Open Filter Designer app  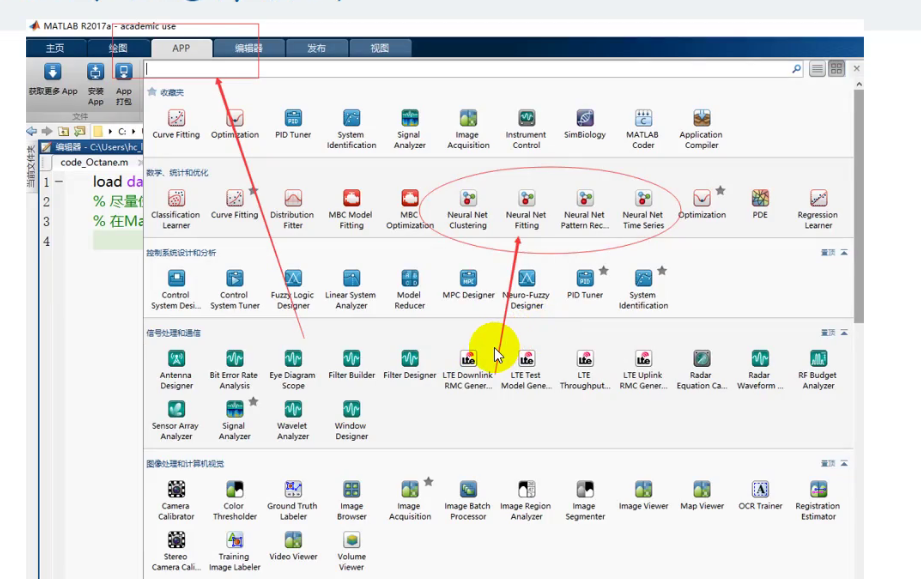click(409, 365)
